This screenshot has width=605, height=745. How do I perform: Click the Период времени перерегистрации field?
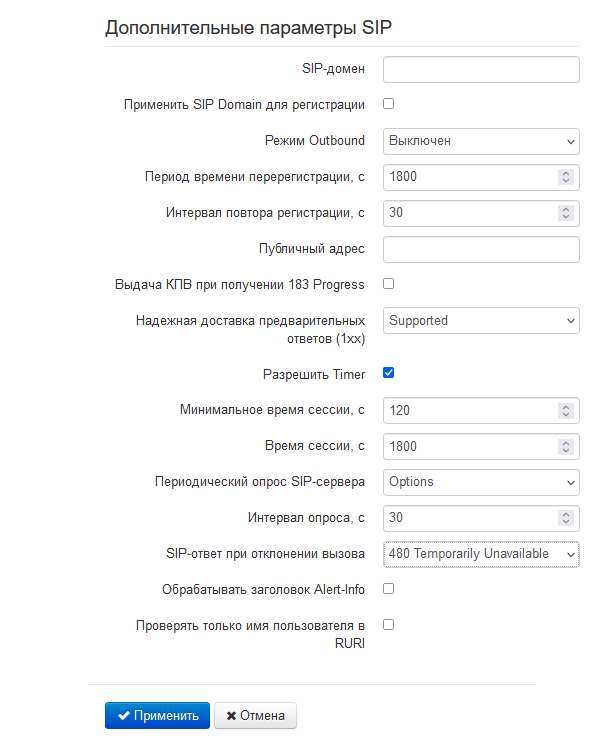coord(468,177)
